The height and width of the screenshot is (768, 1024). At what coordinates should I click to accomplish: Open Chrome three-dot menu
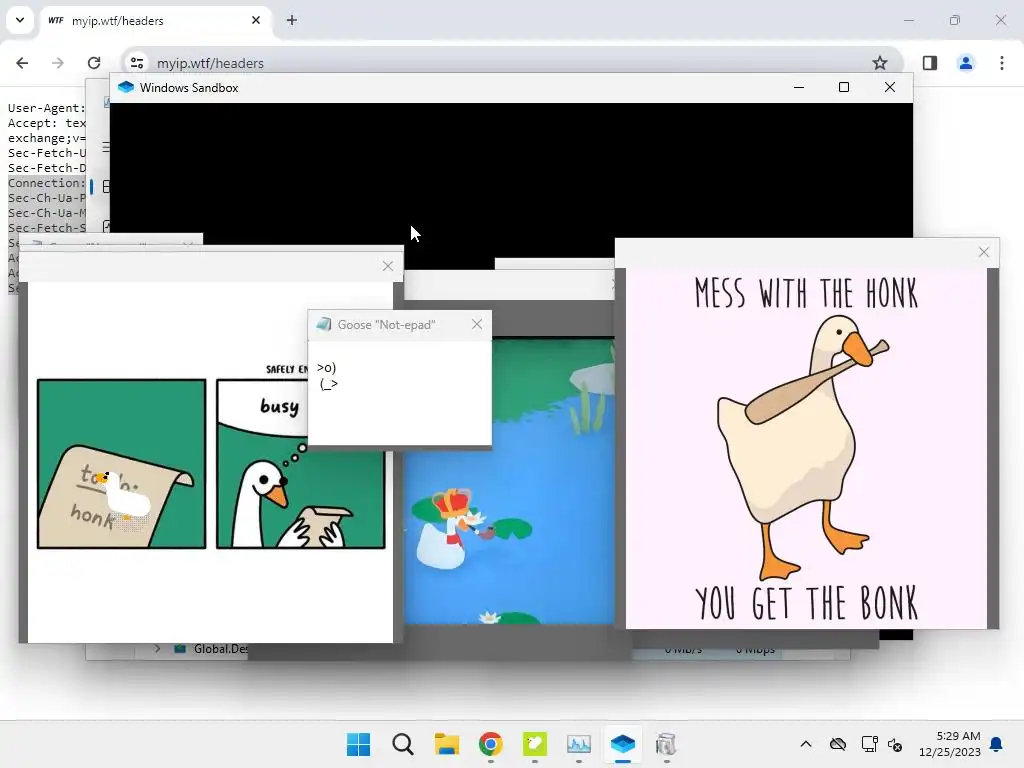[x=1002, y=63]
